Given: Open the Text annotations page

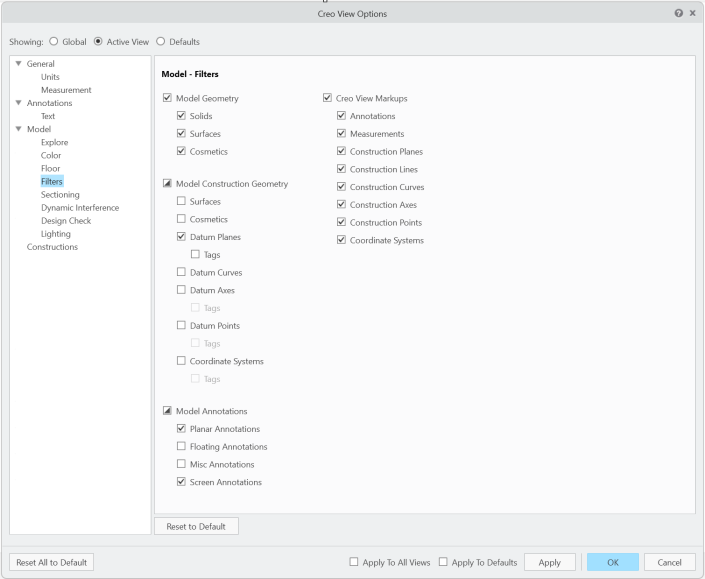Looking at the screenshot, I should 48,116.
